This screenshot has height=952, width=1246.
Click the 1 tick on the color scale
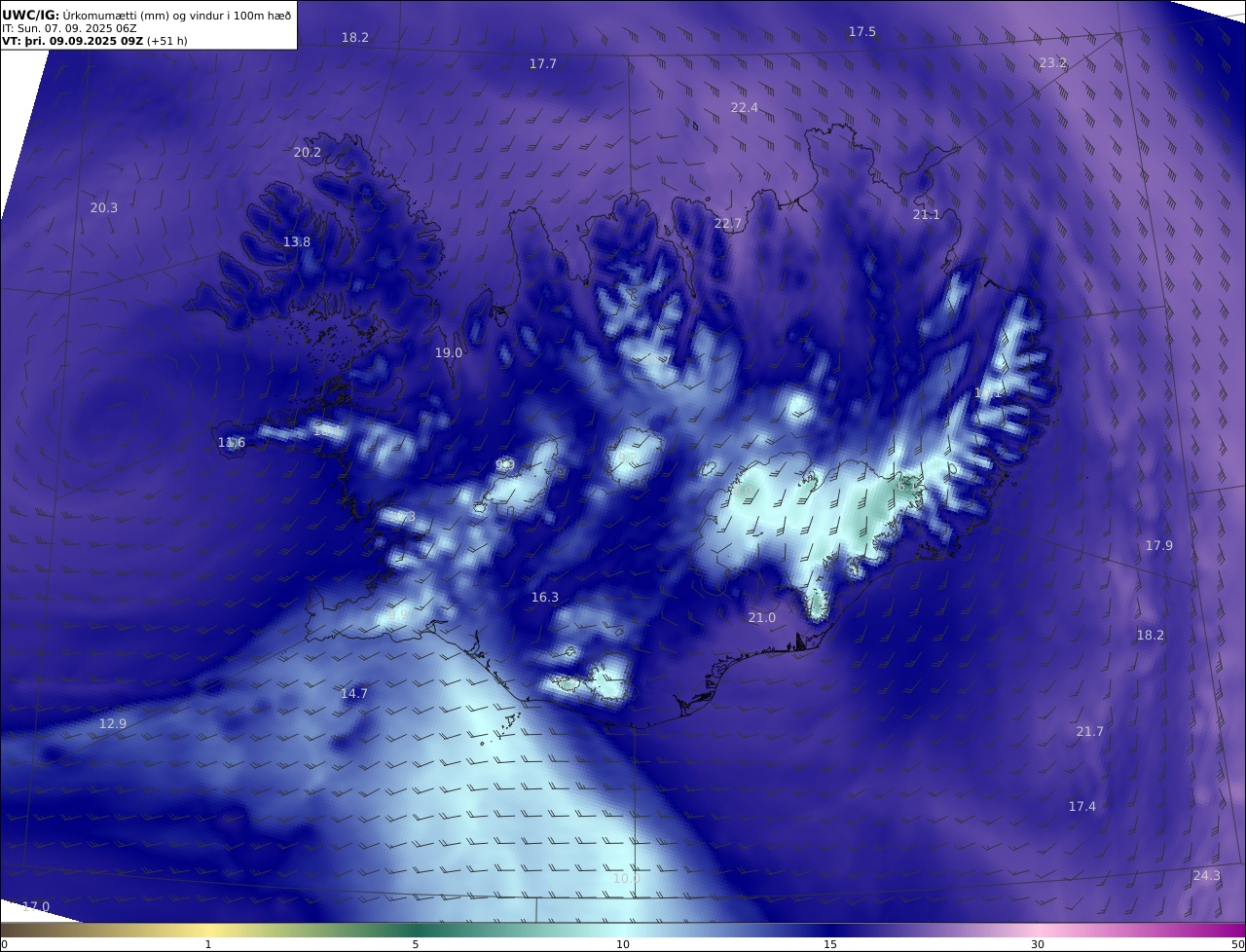[208, 944]
